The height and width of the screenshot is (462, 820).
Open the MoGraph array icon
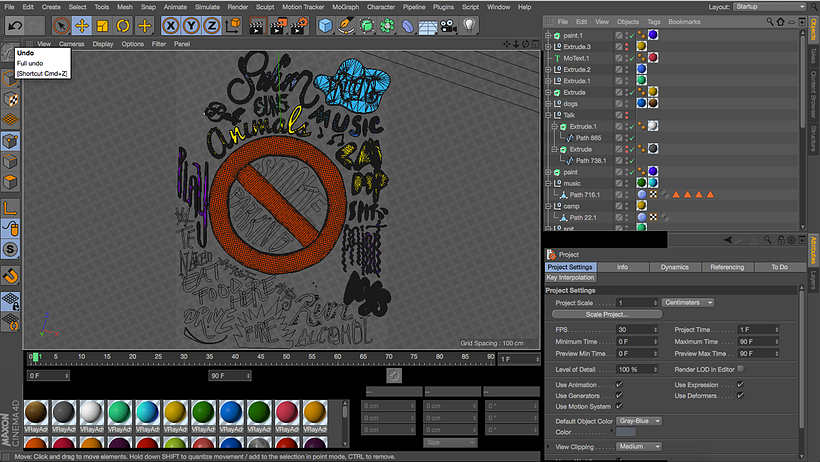click(387, 25)
